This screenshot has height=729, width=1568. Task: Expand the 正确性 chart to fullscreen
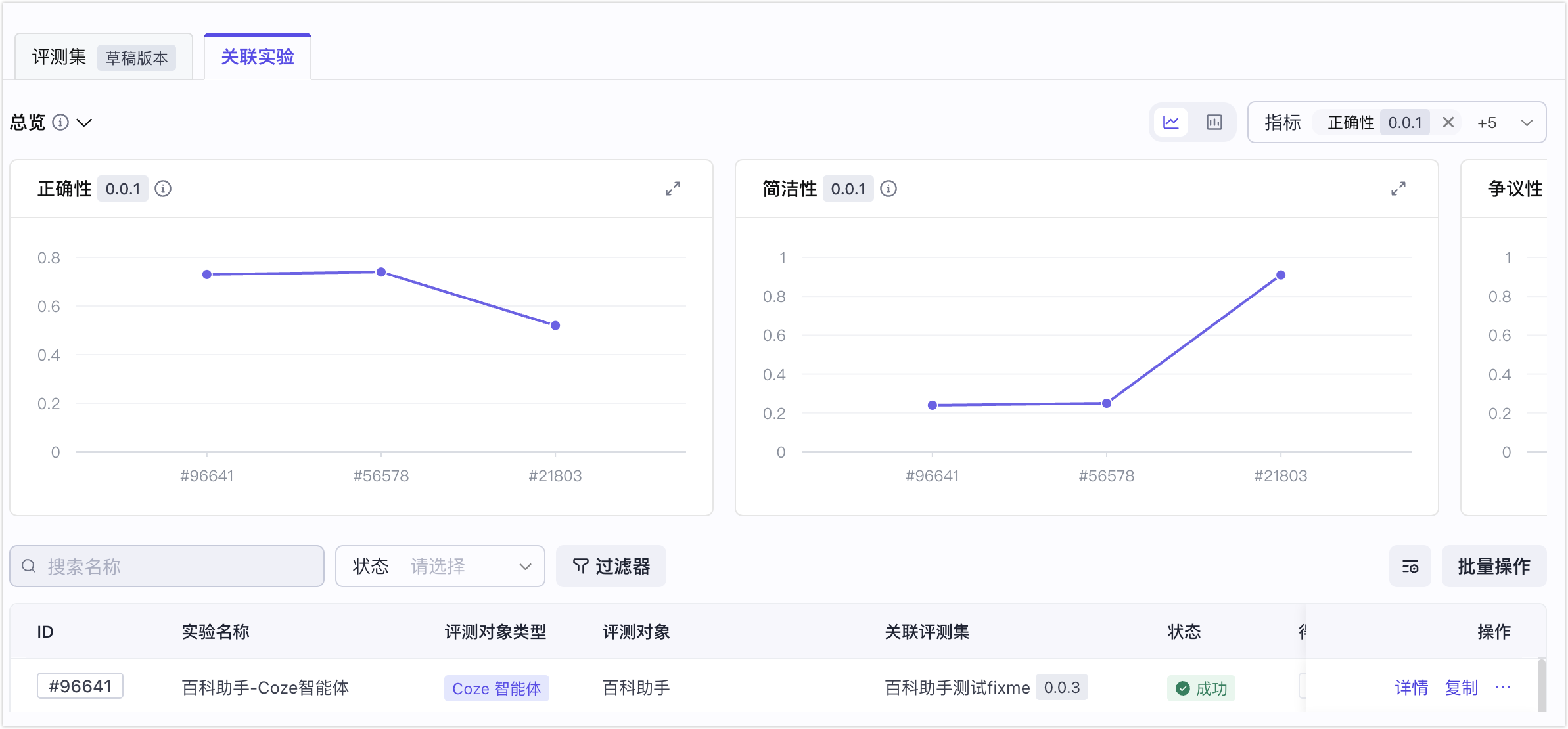coord(673,189)
